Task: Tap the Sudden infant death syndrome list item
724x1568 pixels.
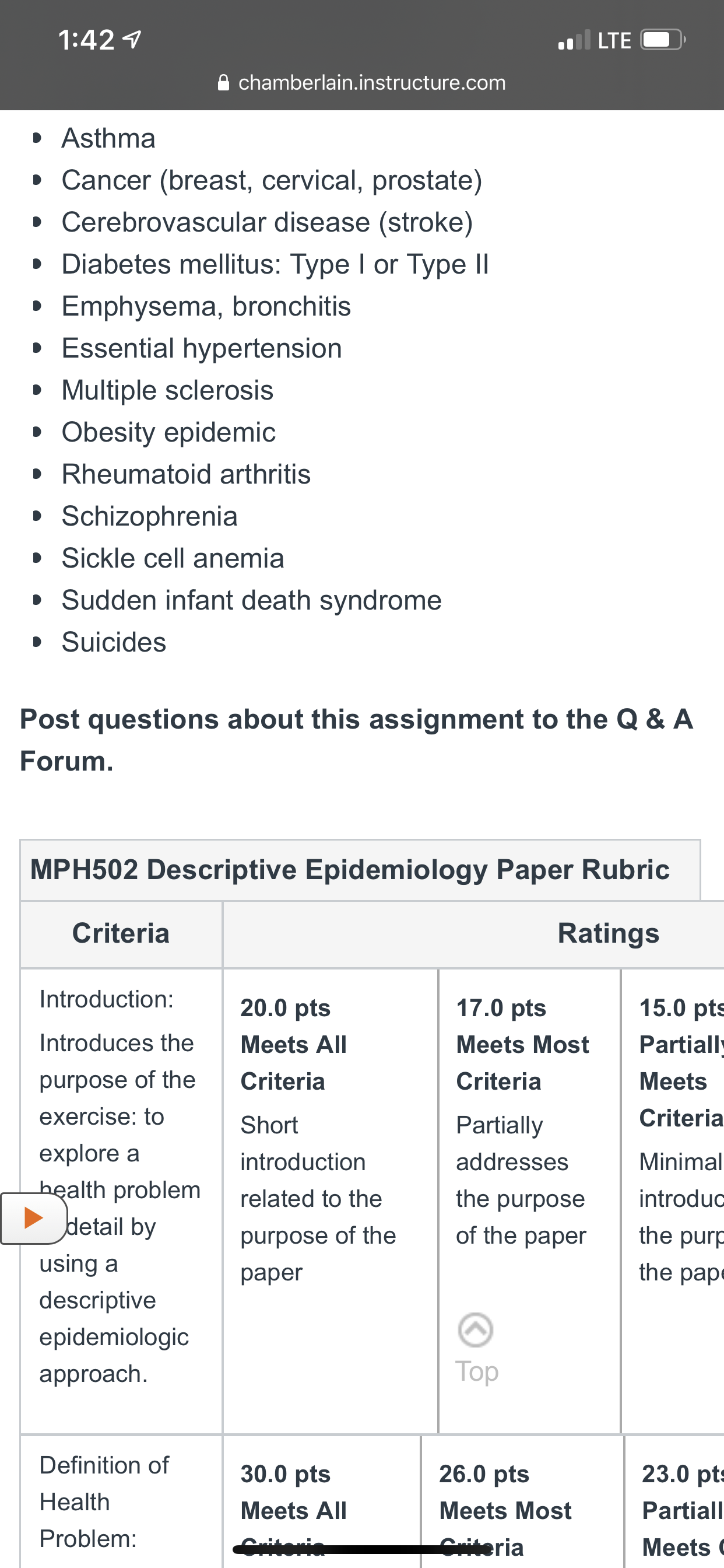Action: click(251, 600)
